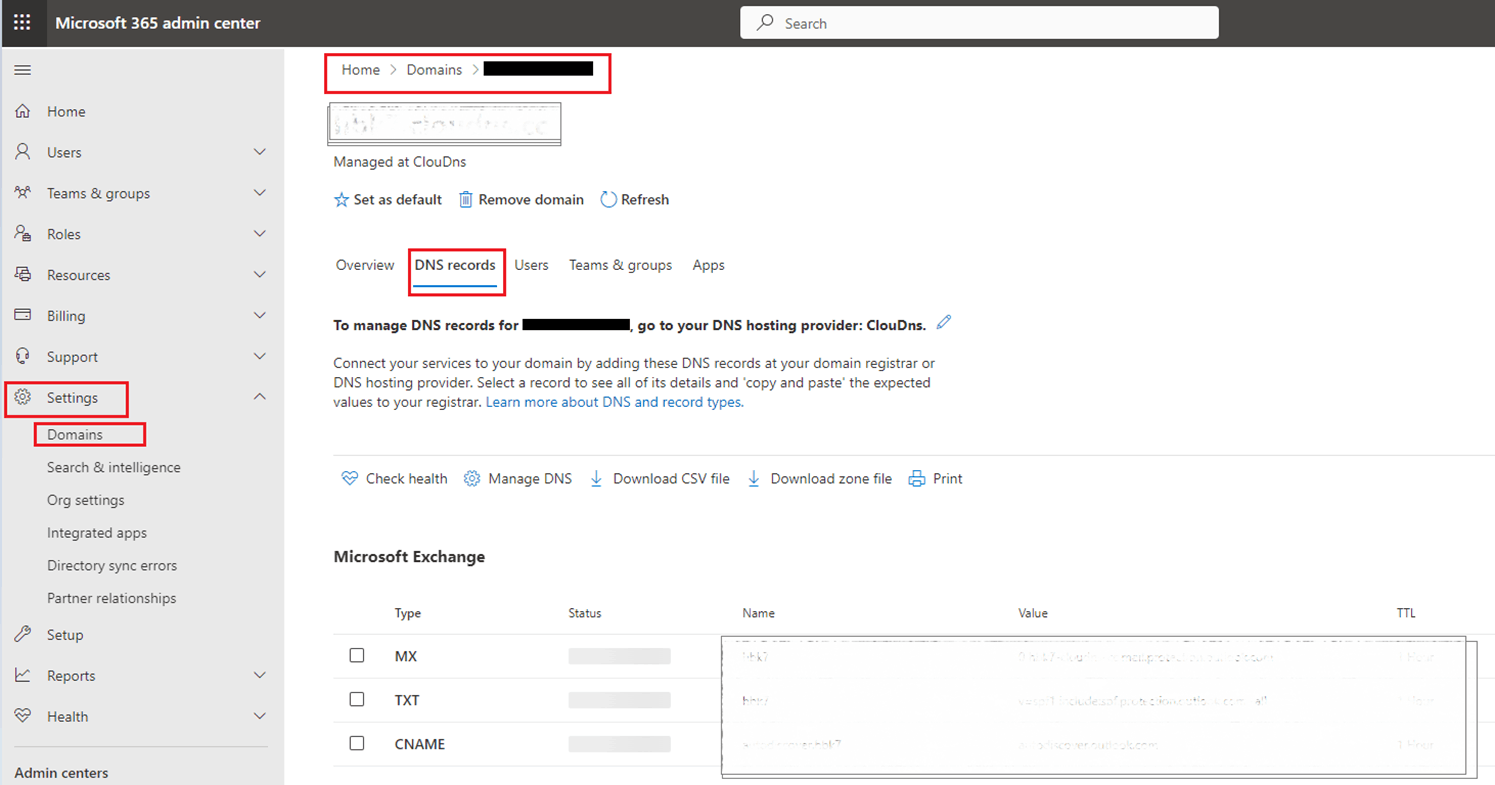Check the TXT record checkbox
The width and height of the screenshot is (1495, 785).
(x=357, y=700)
